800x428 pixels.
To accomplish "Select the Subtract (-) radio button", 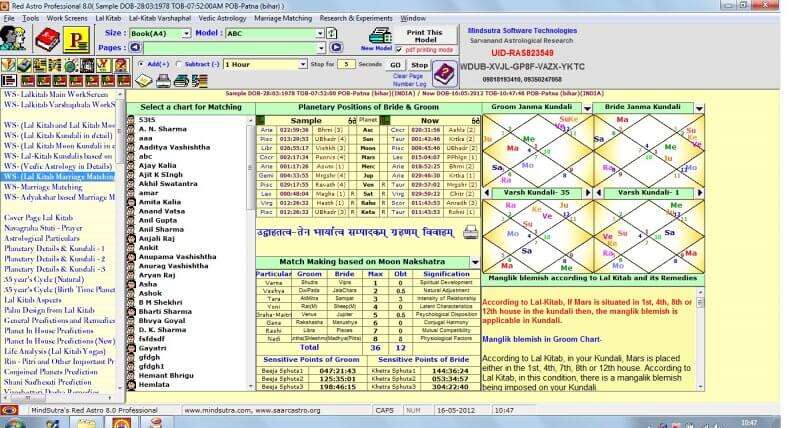I will click(178, 64).
